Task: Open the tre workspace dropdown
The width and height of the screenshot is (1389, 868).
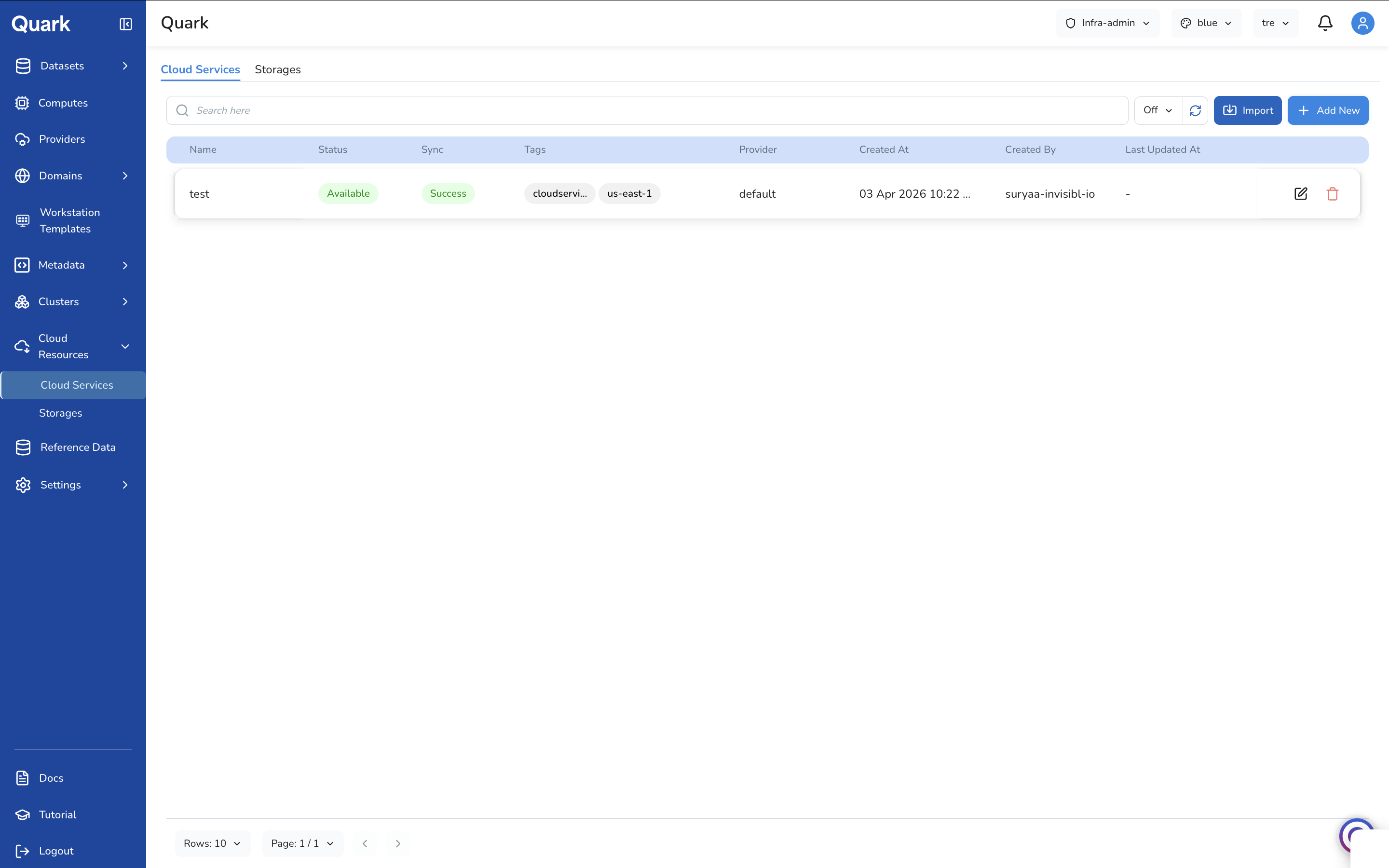Action: [x=1276, y=23]
